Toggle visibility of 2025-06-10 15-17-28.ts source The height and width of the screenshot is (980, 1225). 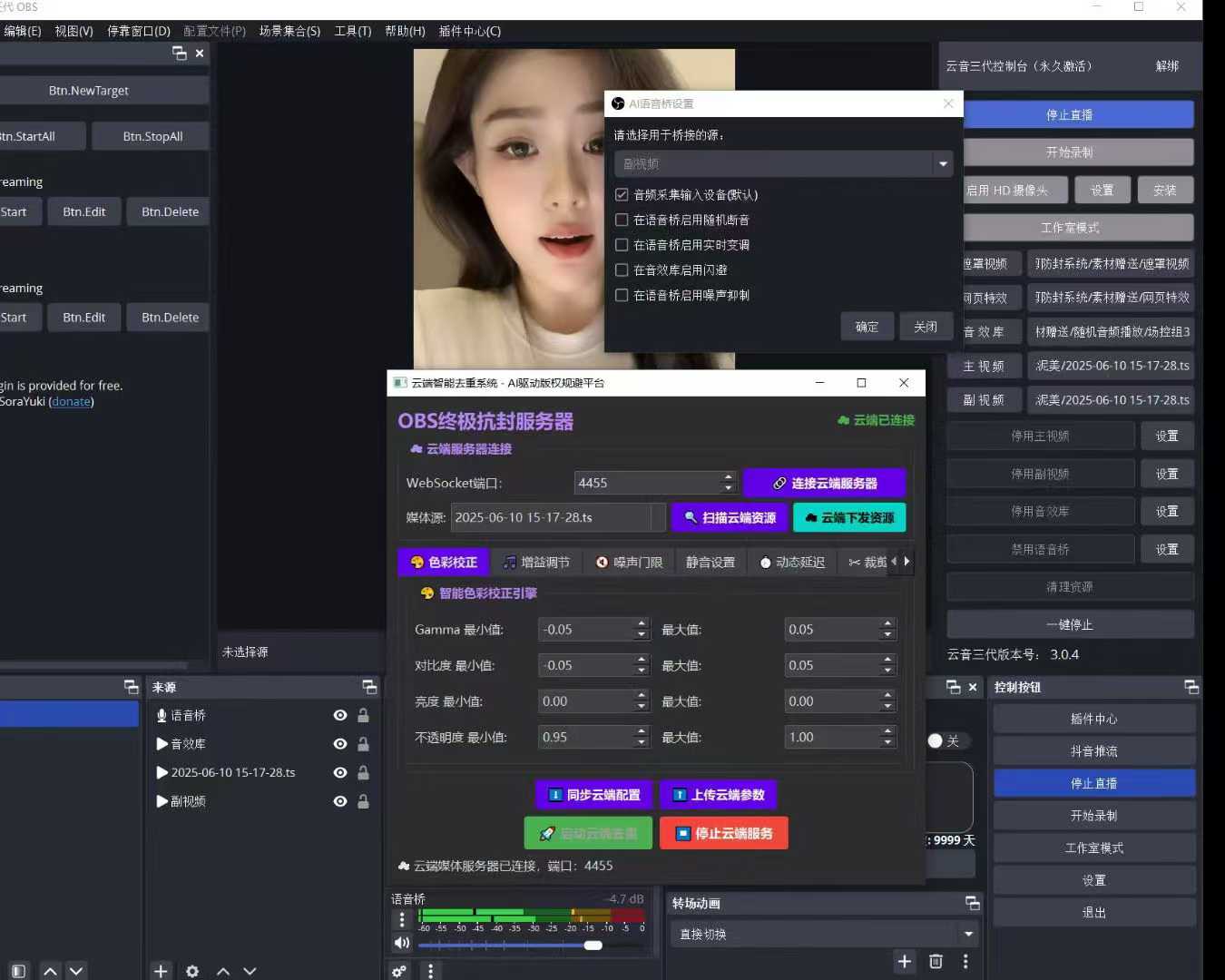(x=340, y=773)
